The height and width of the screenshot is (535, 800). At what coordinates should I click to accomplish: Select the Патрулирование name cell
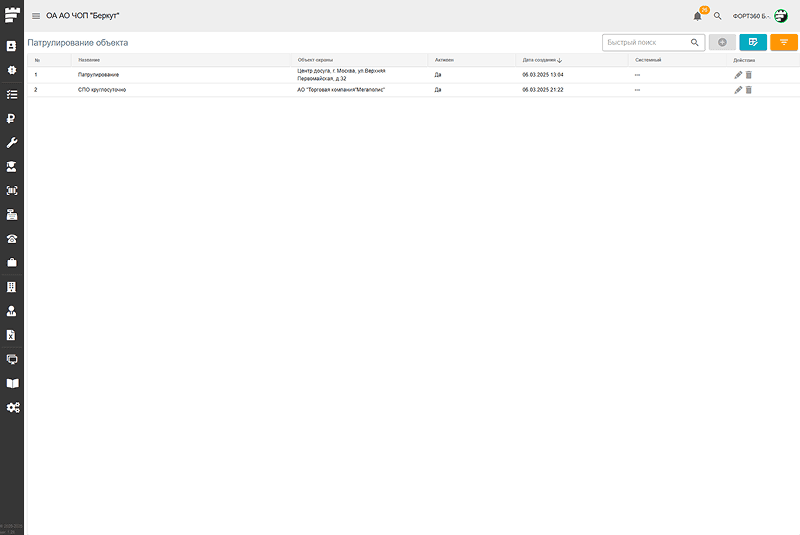click(98, 75)
